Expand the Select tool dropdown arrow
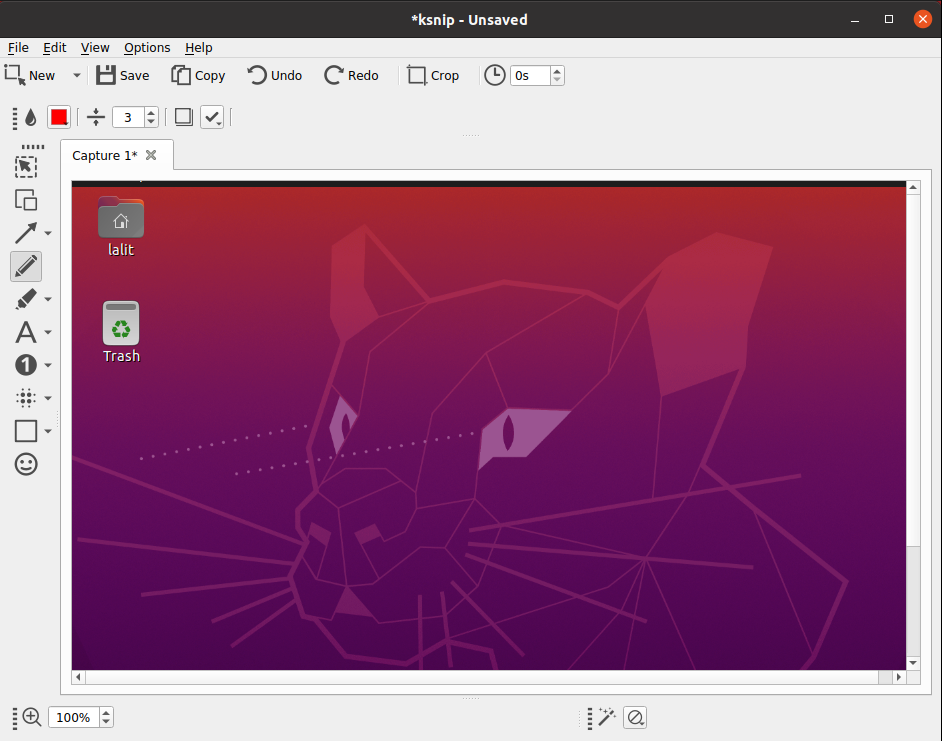 pyautogui.click(x=43, y=166)
